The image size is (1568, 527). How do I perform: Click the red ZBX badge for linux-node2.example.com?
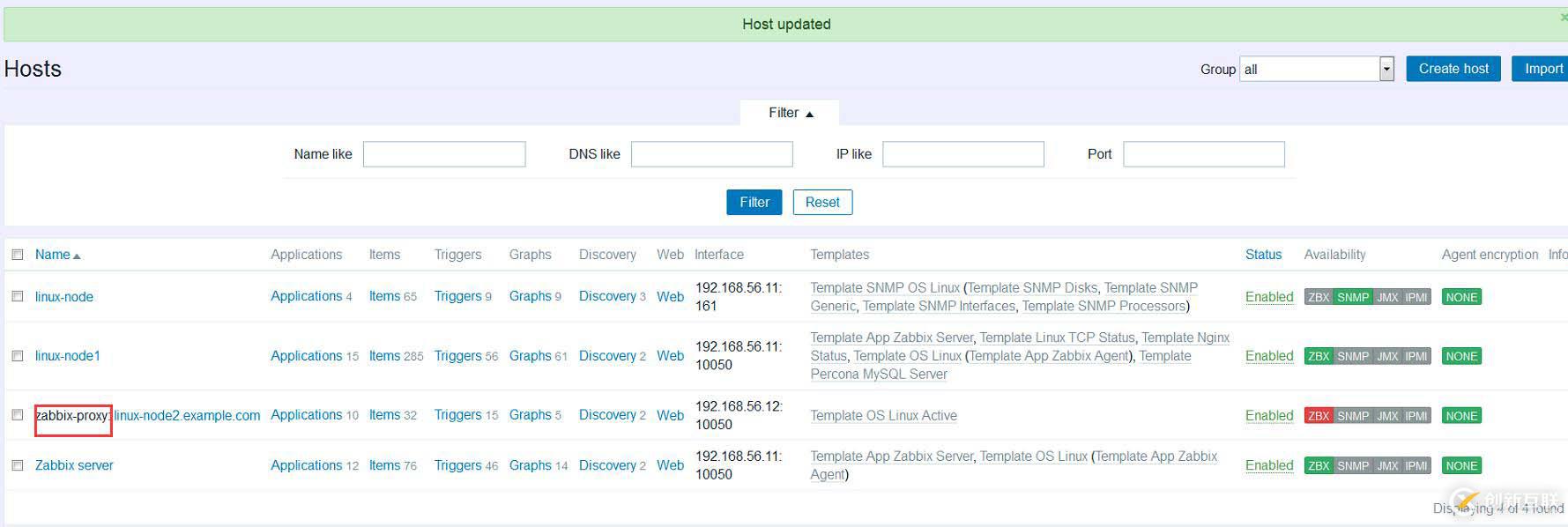1319,416
